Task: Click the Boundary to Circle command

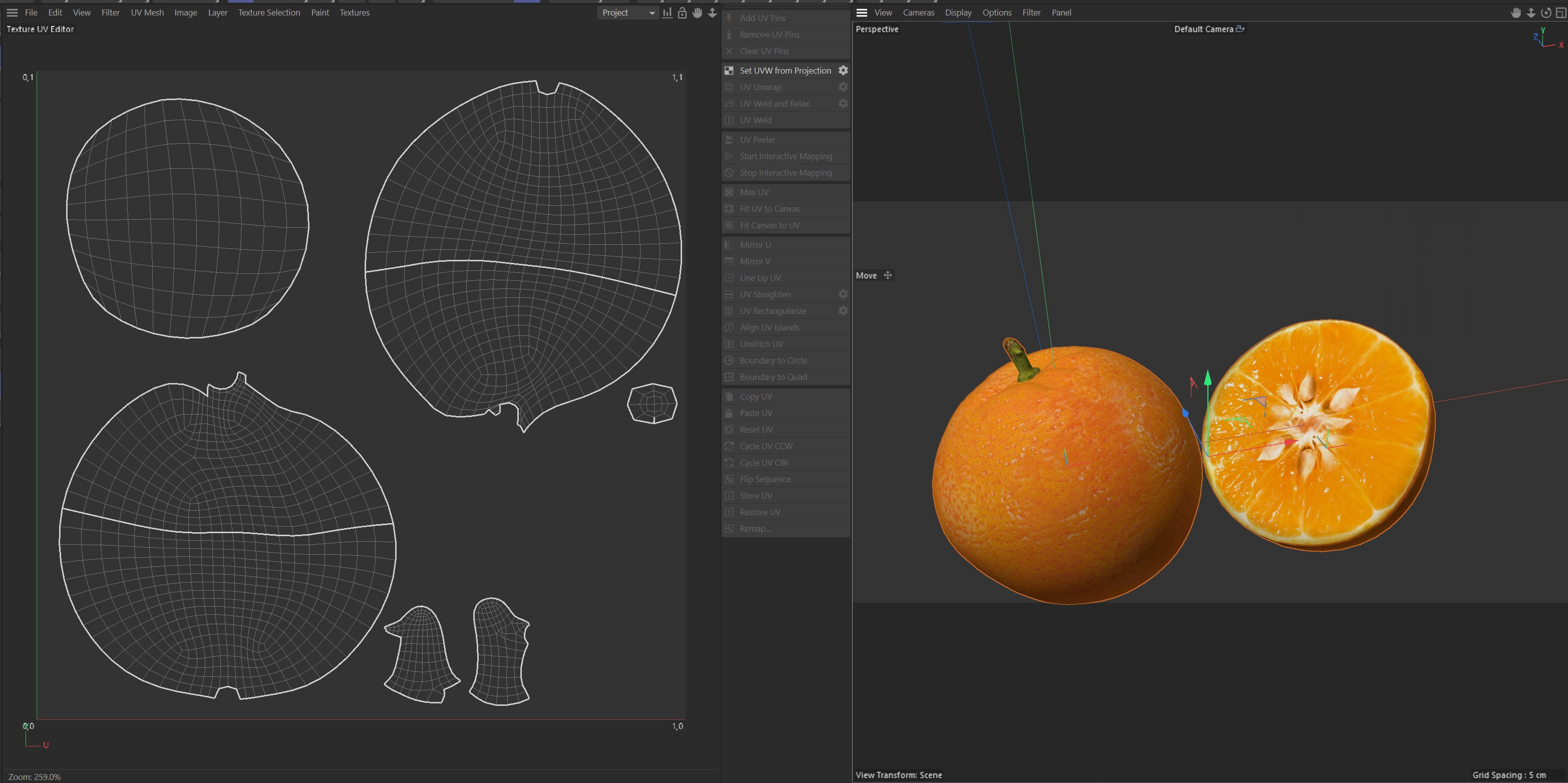Action: pyautogui.click(x=773, y=361)
